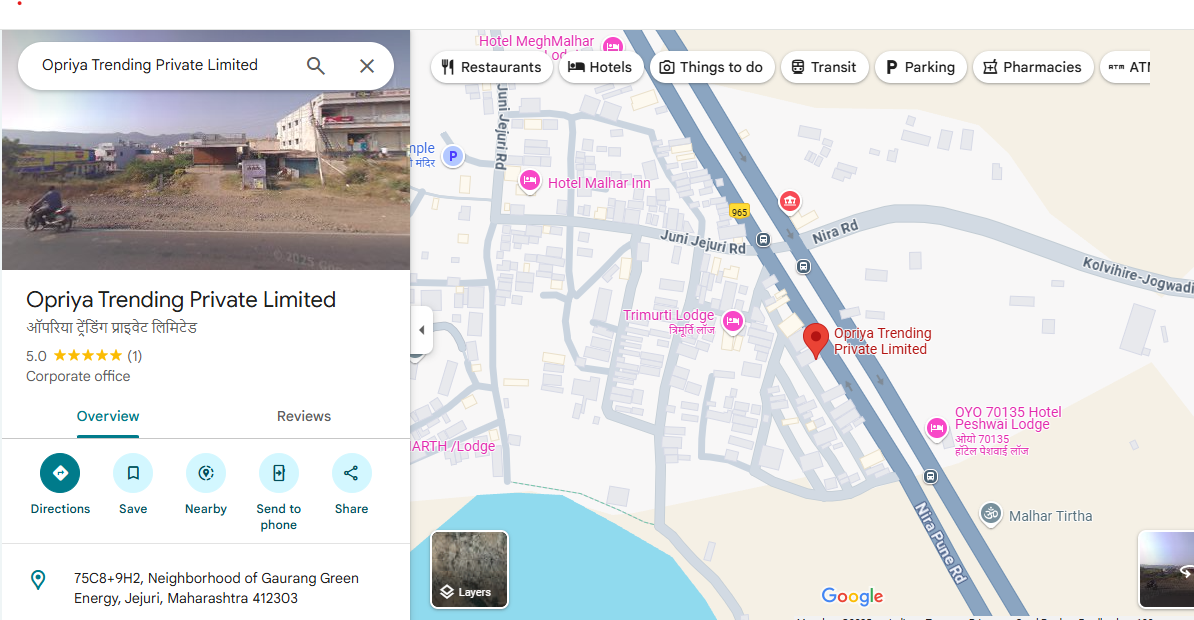The height and width of the screenshot is (620, 1194).
Task: Click the search magnifier icon
Action: point(316,66)
